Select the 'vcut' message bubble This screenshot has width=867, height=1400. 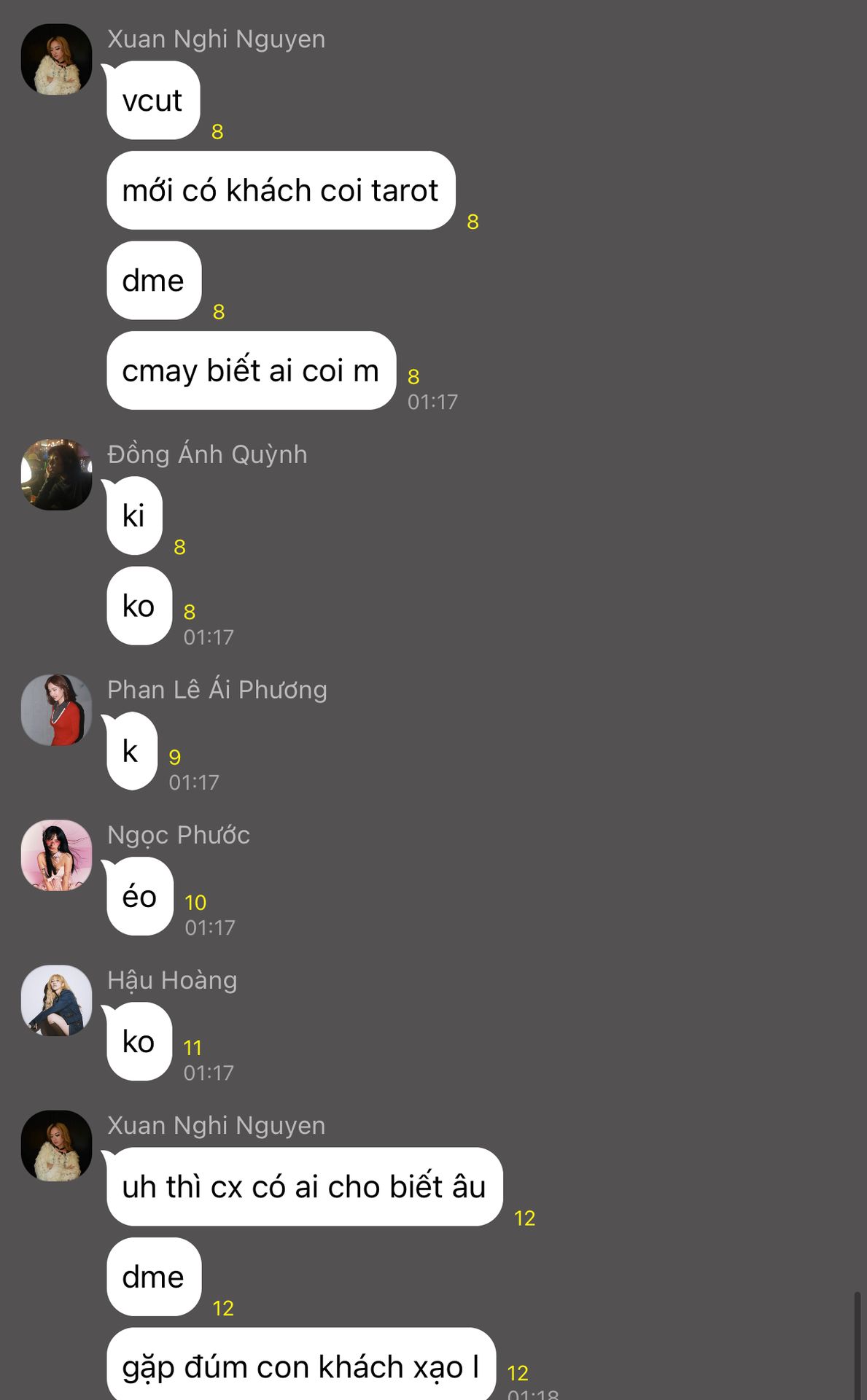(152, 101)
